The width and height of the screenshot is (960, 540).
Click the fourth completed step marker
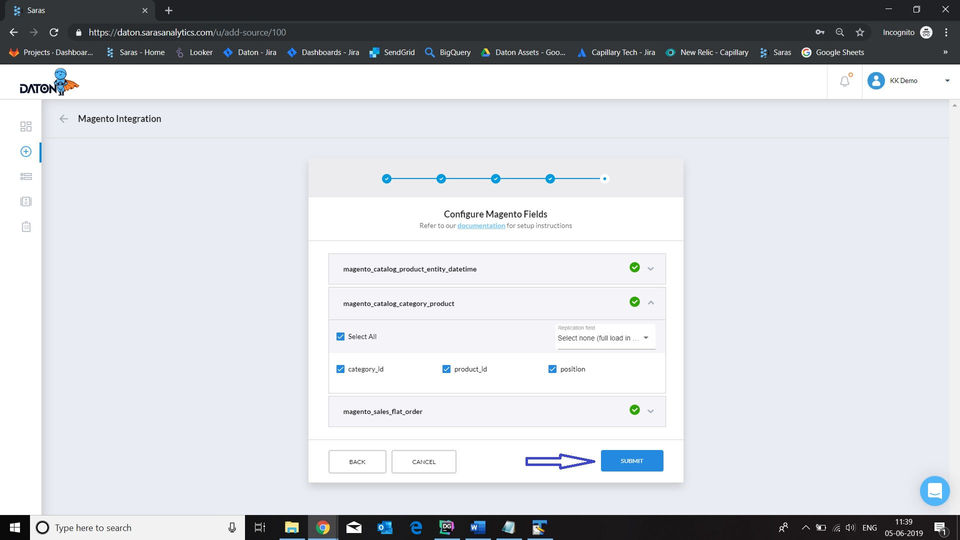[550, 179]
